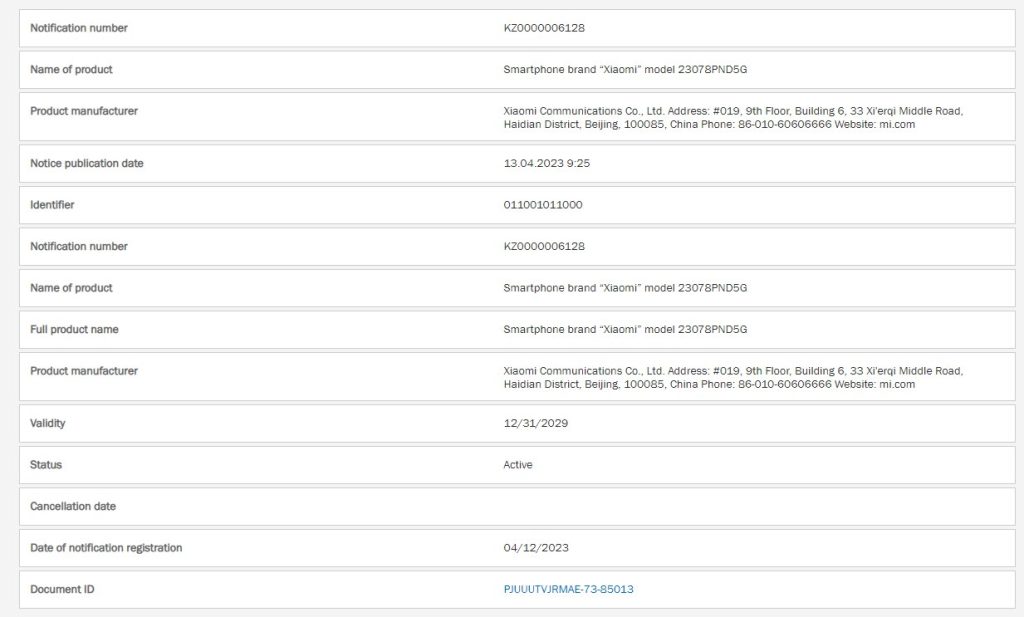Click the Status row label
Screen dimensions: 1024x617
(46, 464)
